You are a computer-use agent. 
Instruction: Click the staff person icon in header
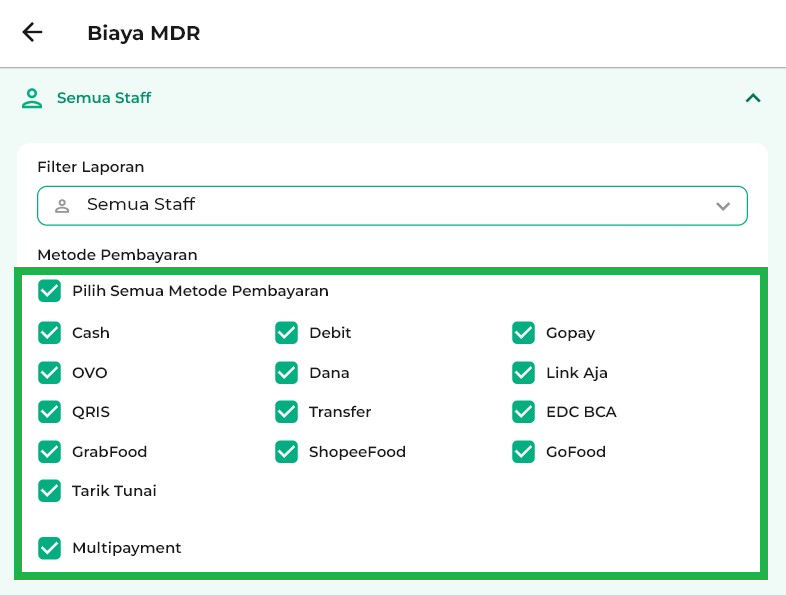[x=33, y=98]
